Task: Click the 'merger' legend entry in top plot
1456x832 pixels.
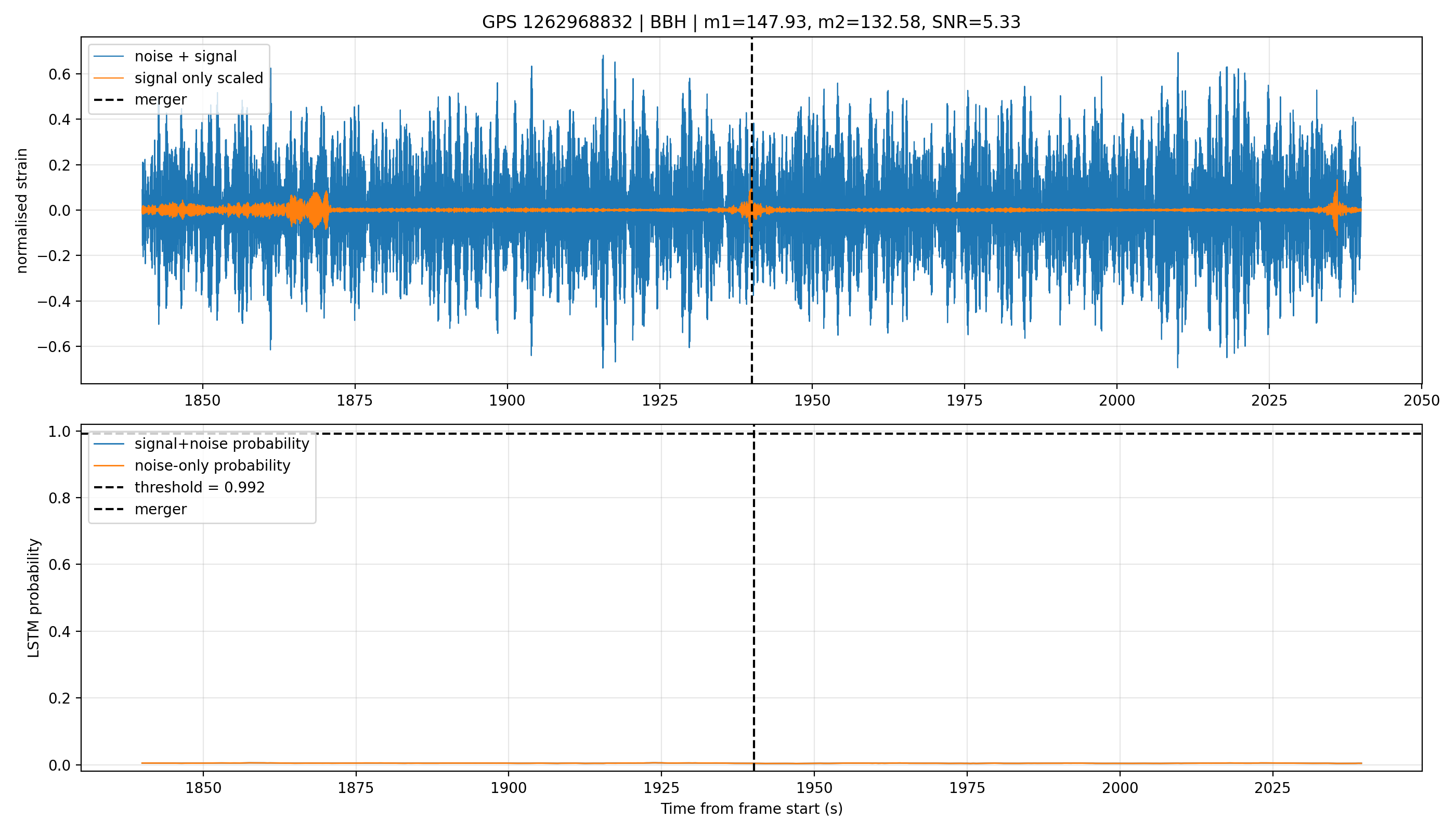Action: click(140, 99)
